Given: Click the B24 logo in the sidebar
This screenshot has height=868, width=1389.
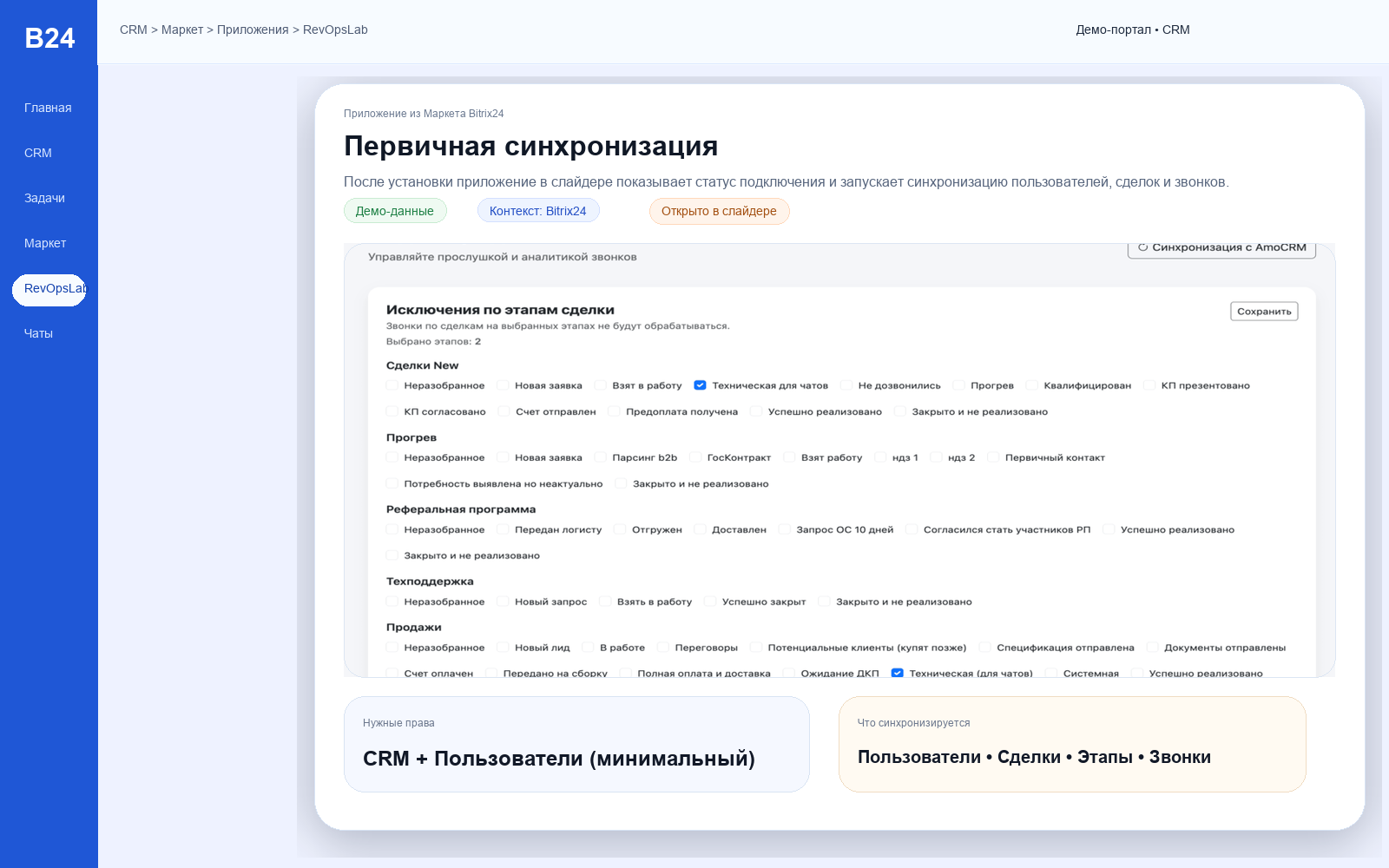Looking at the screenshot, I should click(49, 38).
